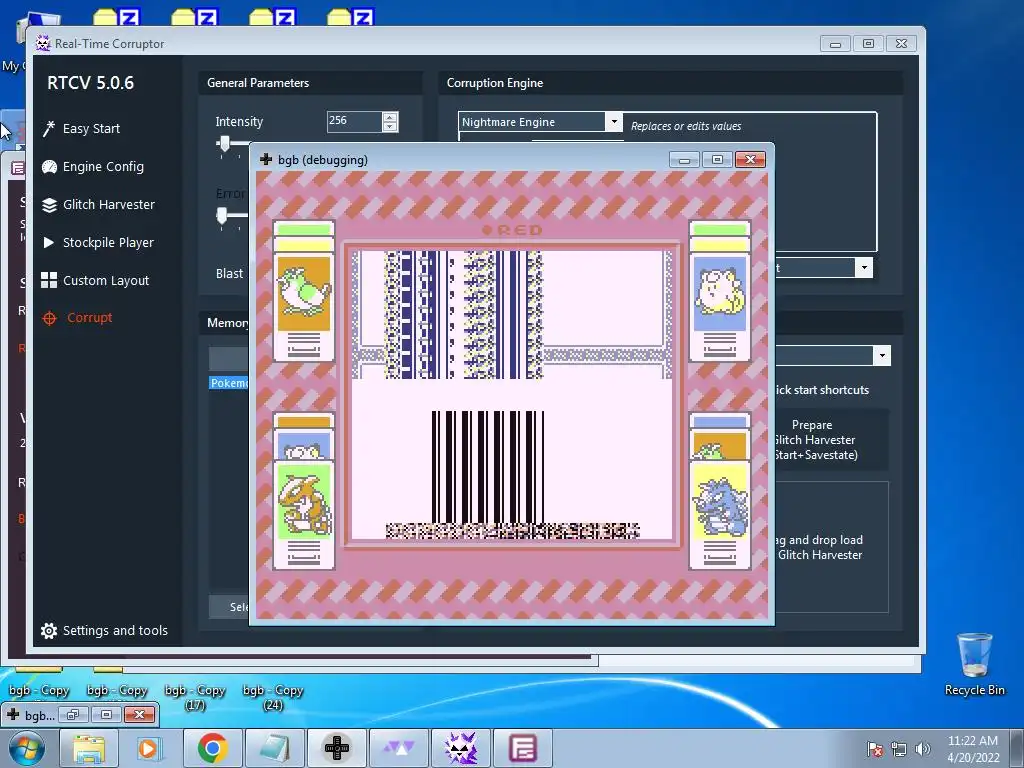1024x768 pixels.
Task: Open Windows Explorer from the taskbar
Action: click(89, 748)
